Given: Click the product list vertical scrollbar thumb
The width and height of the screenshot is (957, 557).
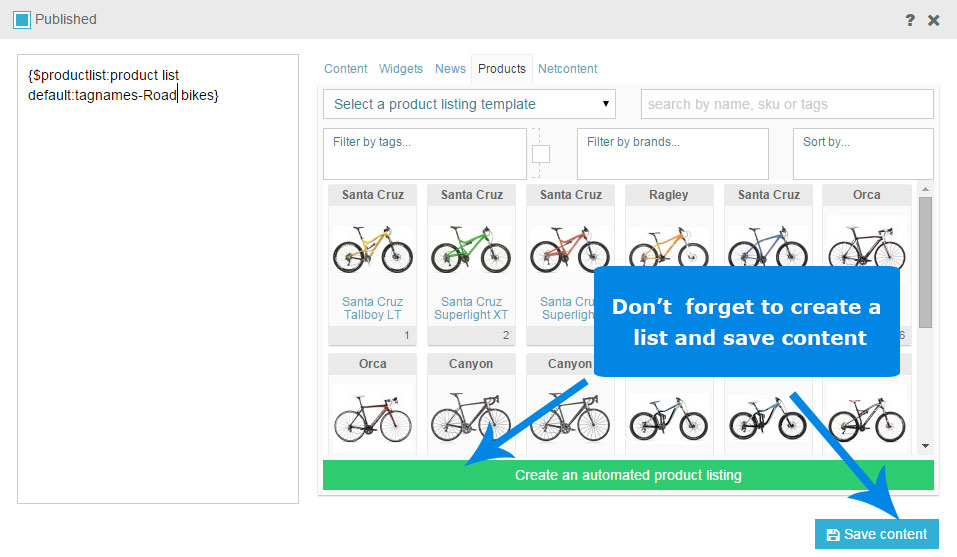Looking at the screenshot, I should [925, 262].
